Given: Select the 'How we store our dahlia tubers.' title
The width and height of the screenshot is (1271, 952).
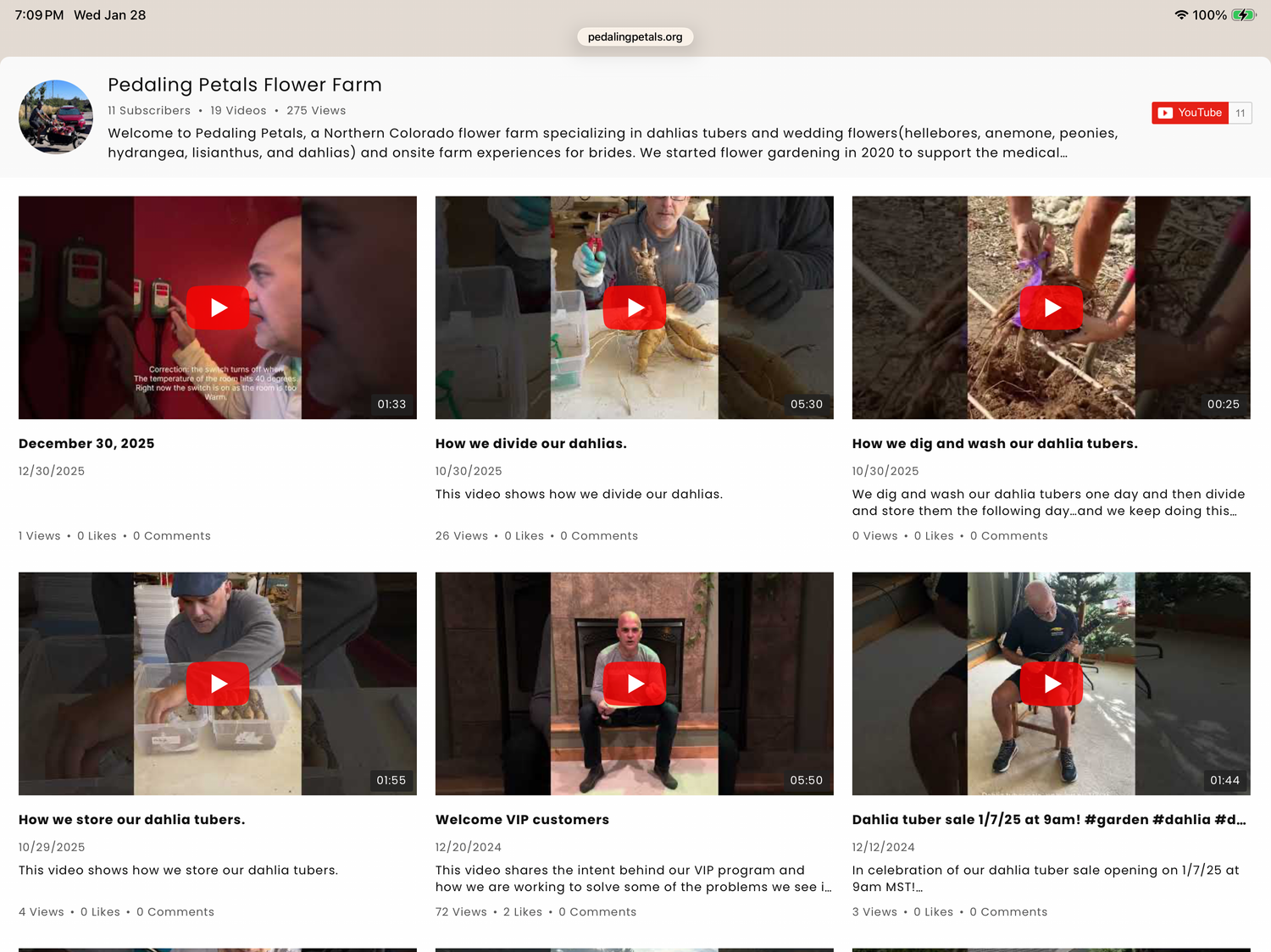Looking at the screenshot, I should (131, 820).
